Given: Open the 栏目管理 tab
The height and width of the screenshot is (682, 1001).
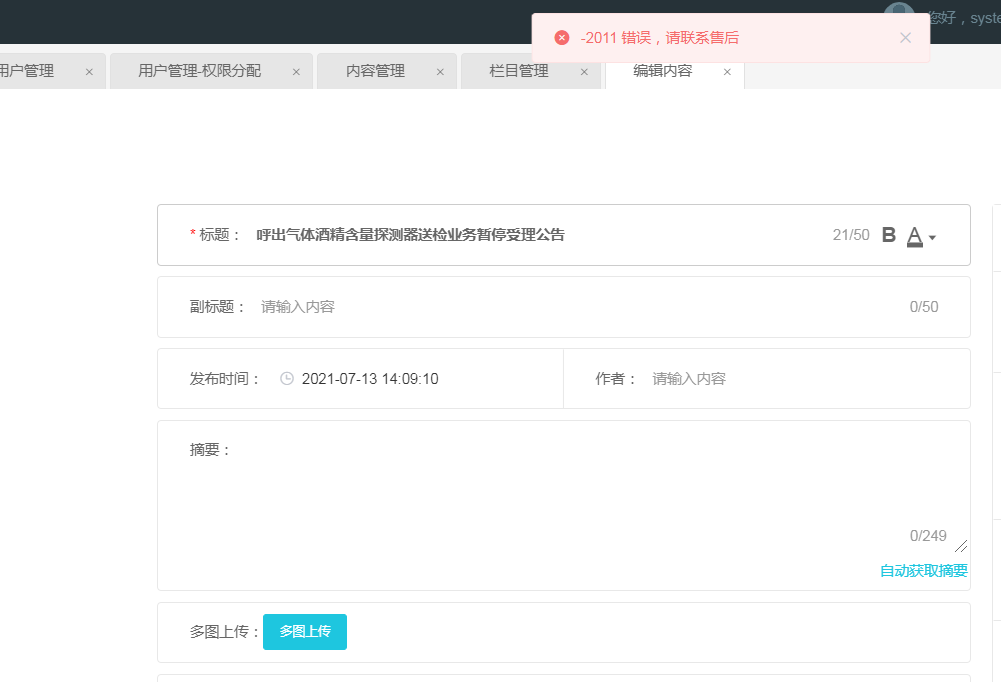Looking at the screenshot, I should pyautogui.click(x=519, y=71).
